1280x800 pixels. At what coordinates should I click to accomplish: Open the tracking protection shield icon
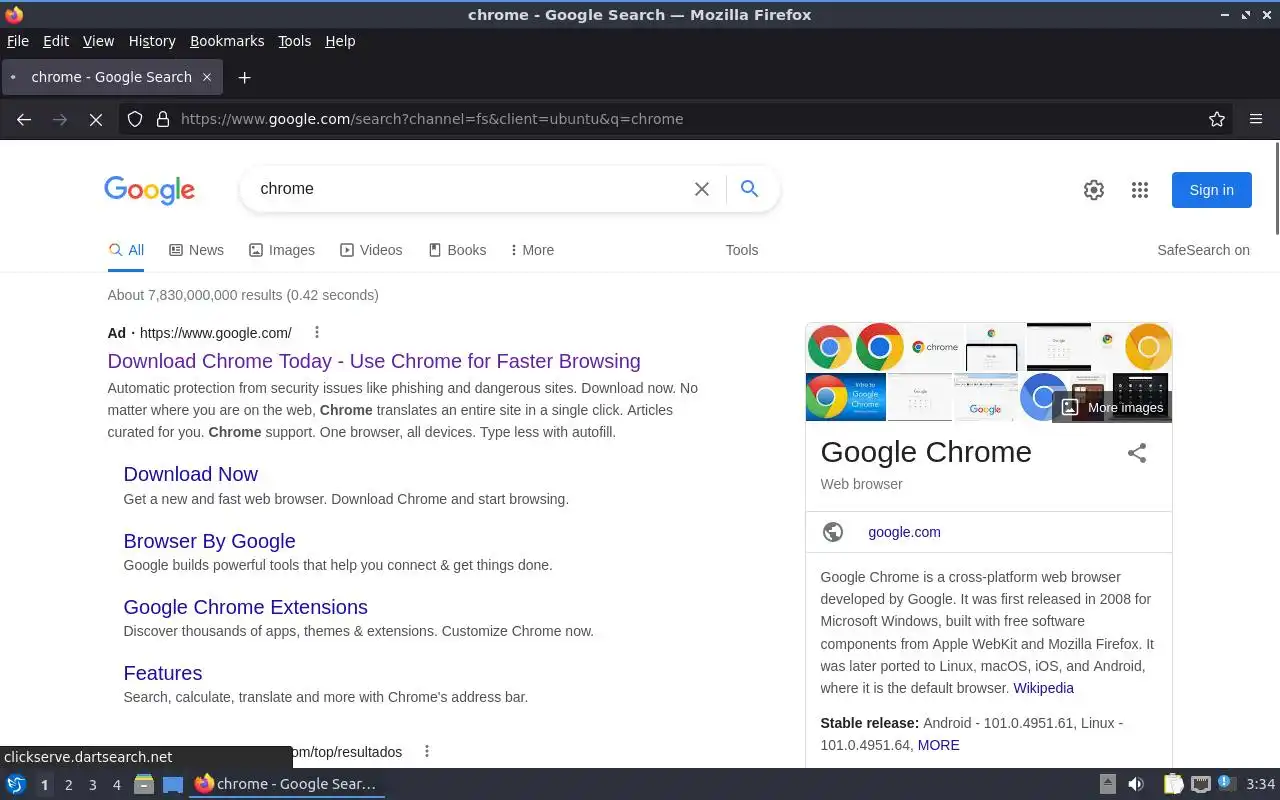point(135,119)
